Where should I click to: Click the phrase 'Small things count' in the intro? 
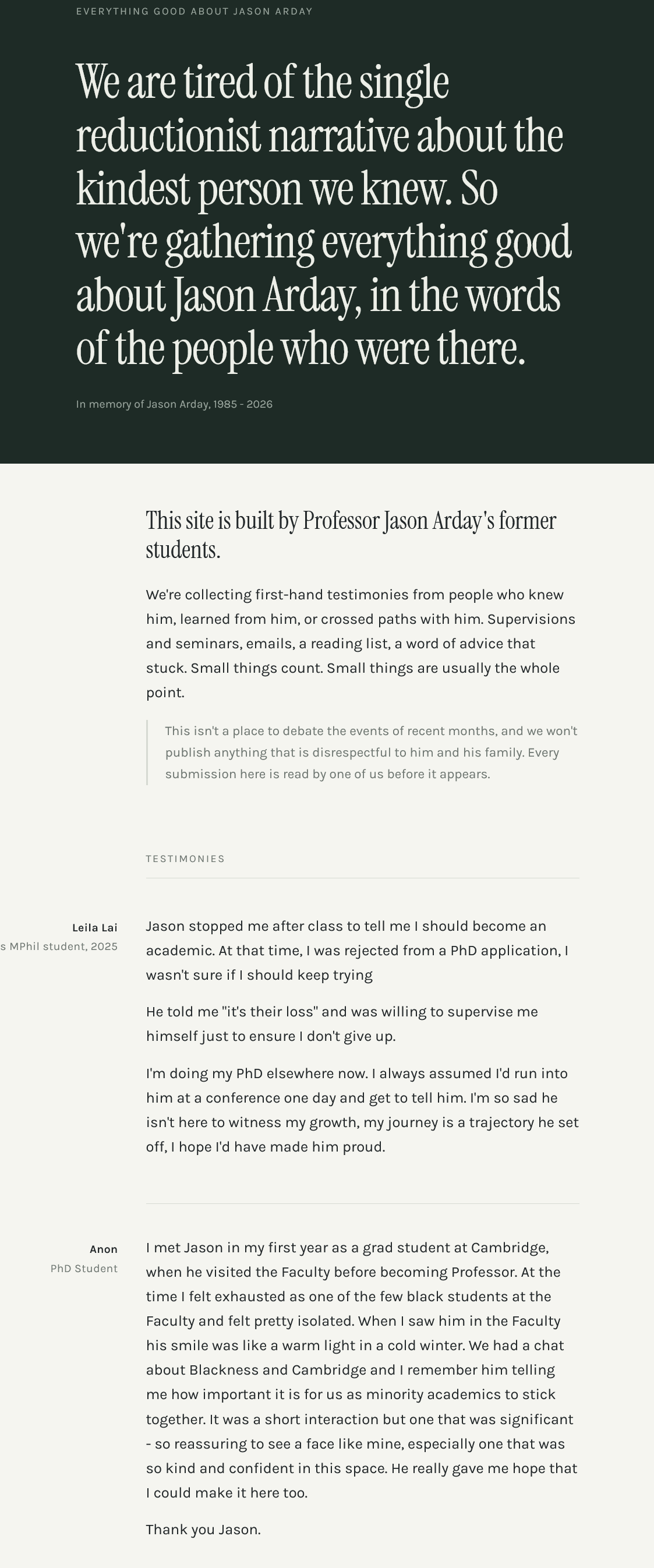click(x=257, y=668)
